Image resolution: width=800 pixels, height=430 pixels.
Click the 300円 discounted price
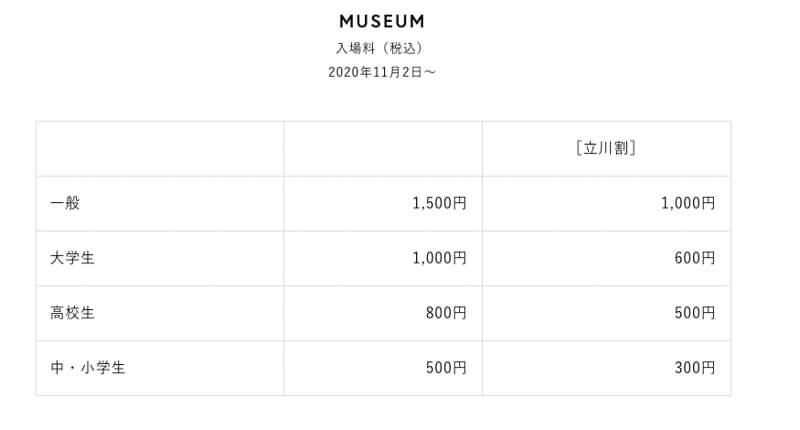(695, 368)
